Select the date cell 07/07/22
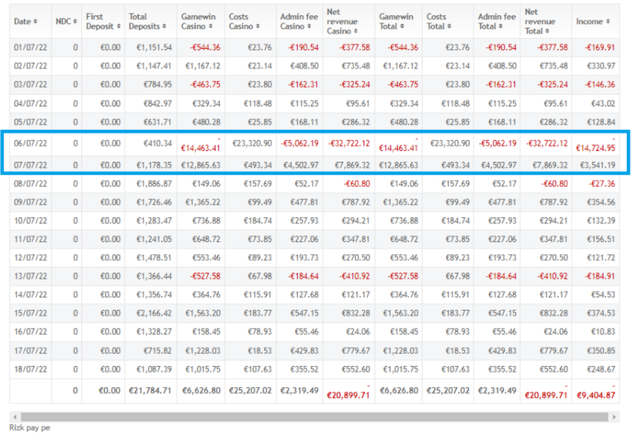The image size is (640, 433). pos(31,165)
